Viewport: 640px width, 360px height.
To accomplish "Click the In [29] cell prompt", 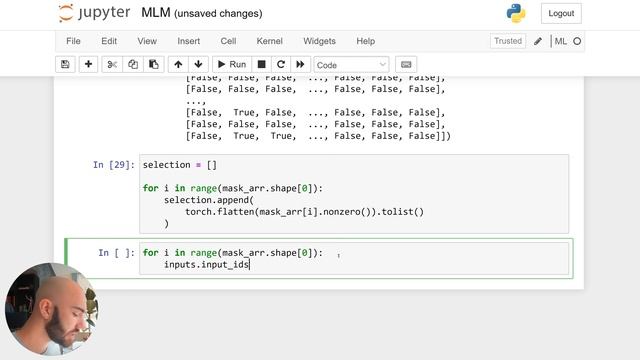I will [113, 165].
